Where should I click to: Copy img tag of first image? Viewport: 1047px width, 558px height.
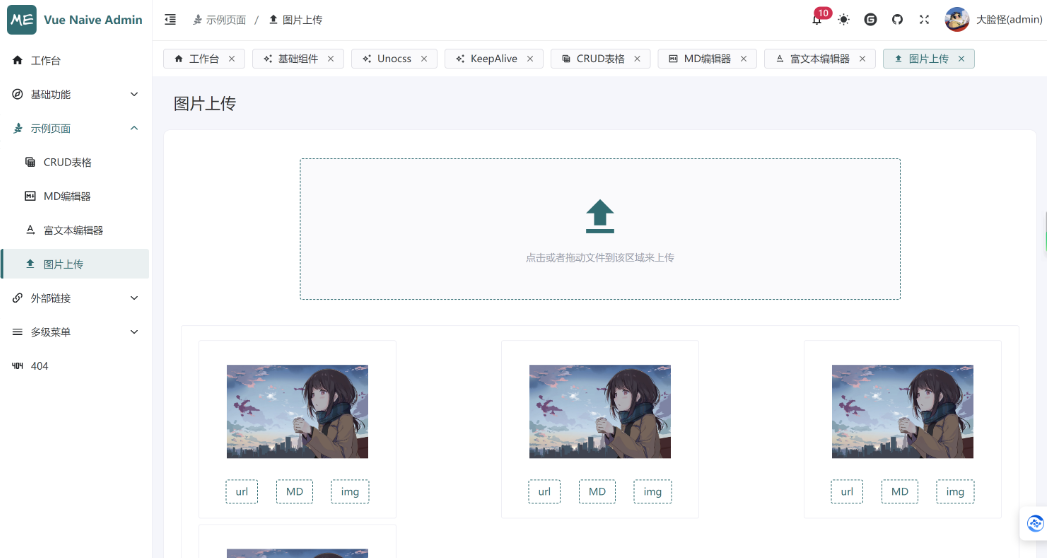coord(350,492)
